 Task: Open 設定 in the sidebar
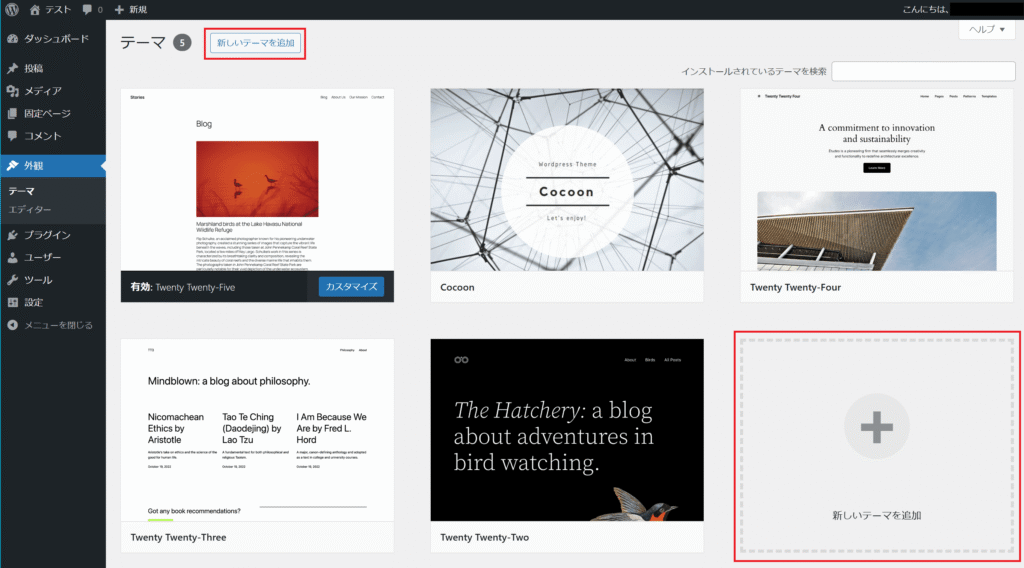(x=34, y=302)
